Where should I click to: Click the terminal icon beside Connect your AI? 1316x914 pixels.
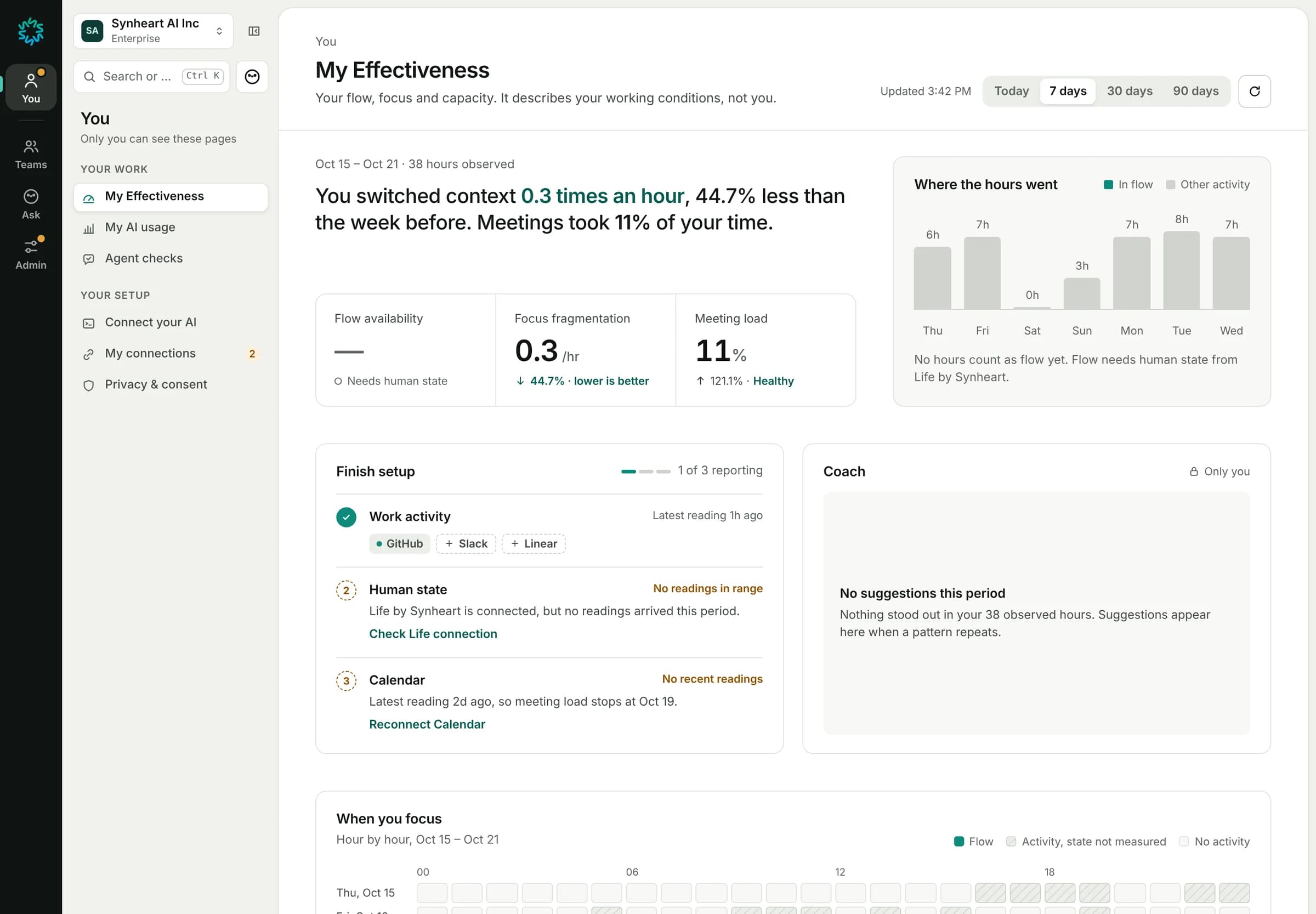coord(89,323)
